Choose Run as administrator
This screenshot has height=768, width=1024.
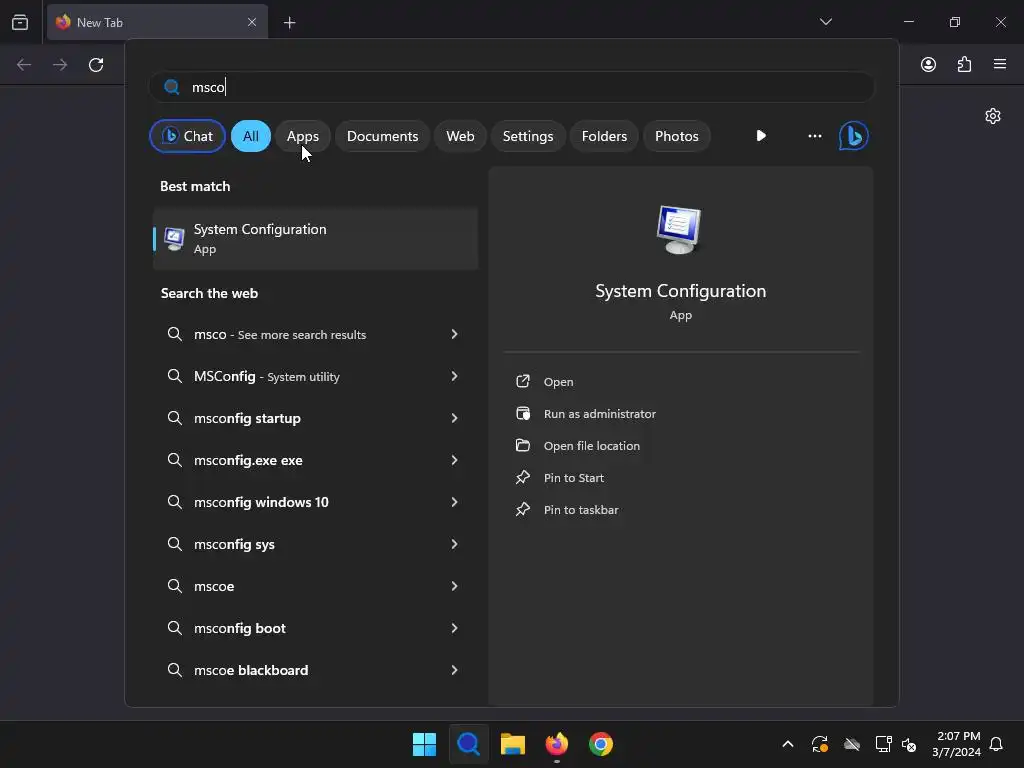tap(600, 414)
